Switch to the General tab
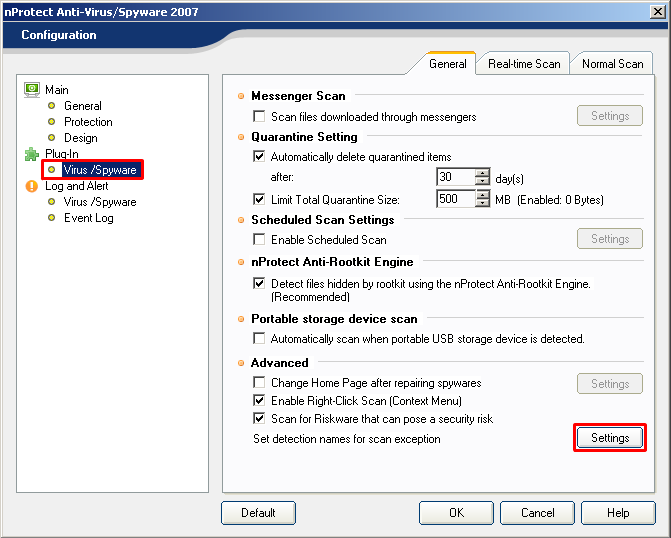 [x=448, y=64]
